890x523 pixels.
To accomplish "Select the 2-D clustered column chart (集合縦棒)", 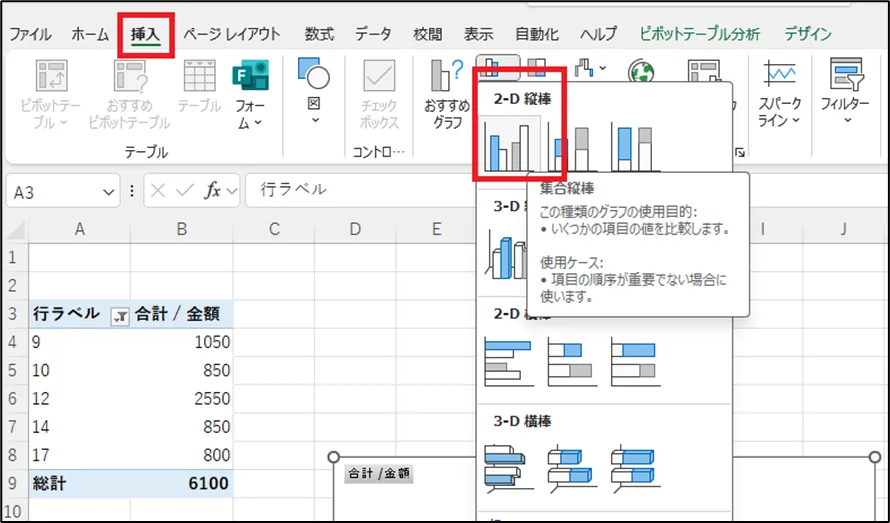I will coord(508,145).
